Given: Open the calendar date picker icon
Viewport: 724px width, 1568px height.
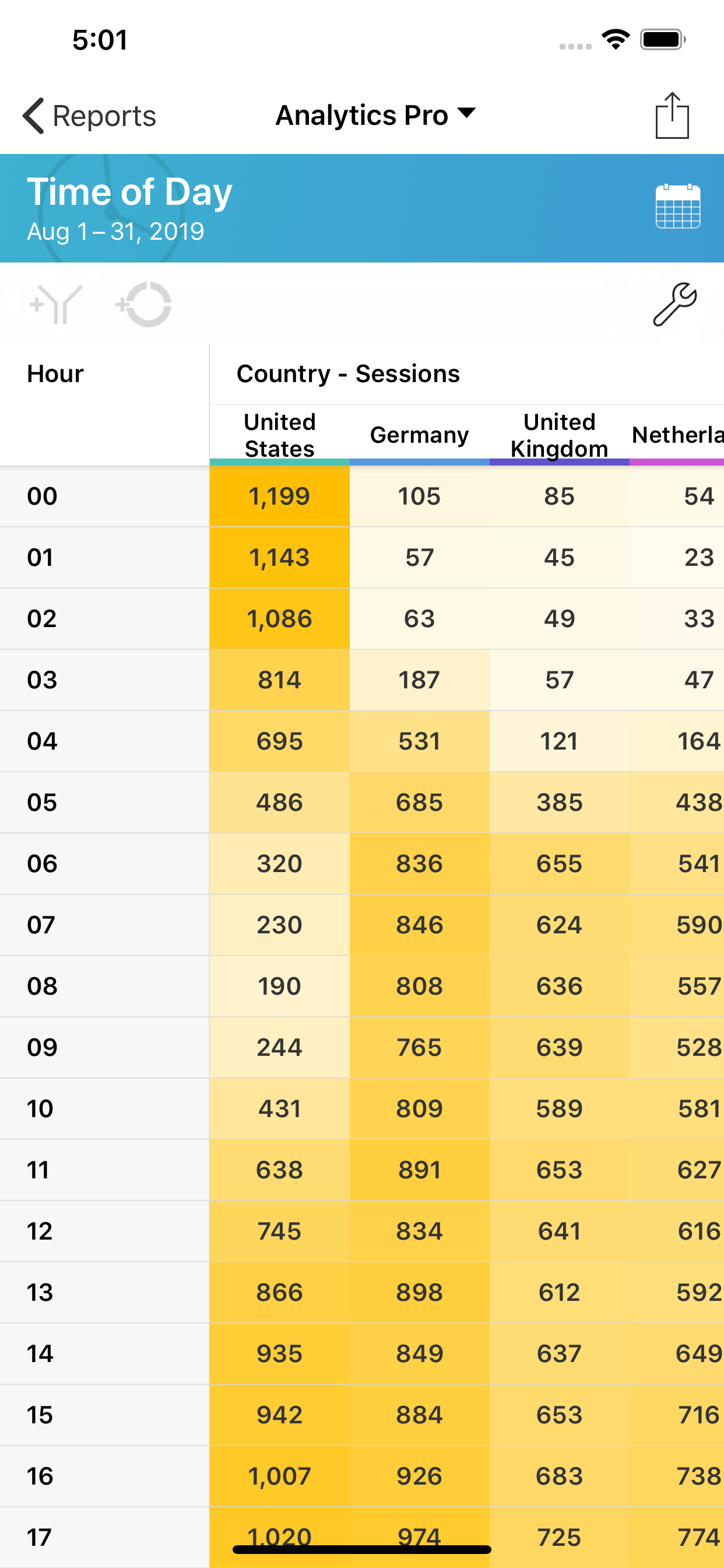Looking at the screenshot, I should click(x=678, y=206).
